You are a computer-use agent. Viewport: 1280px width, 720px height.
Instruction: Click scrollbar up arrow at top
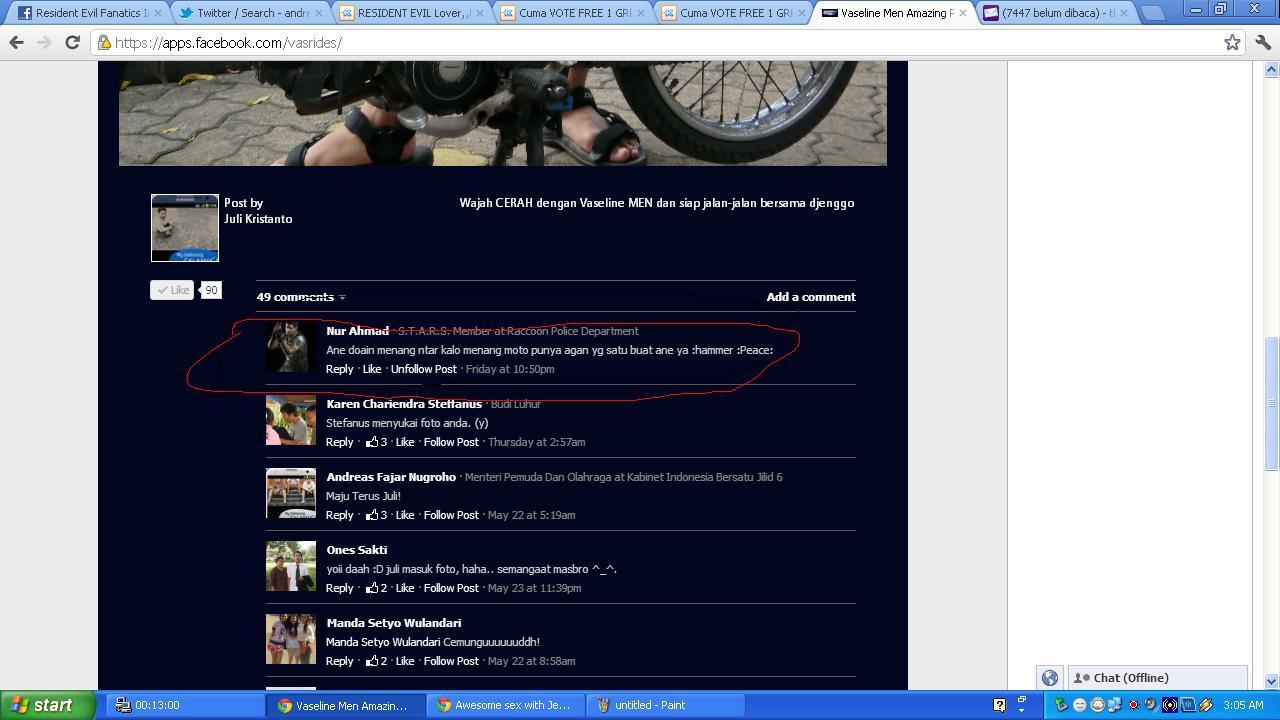tap(1272, 69)
